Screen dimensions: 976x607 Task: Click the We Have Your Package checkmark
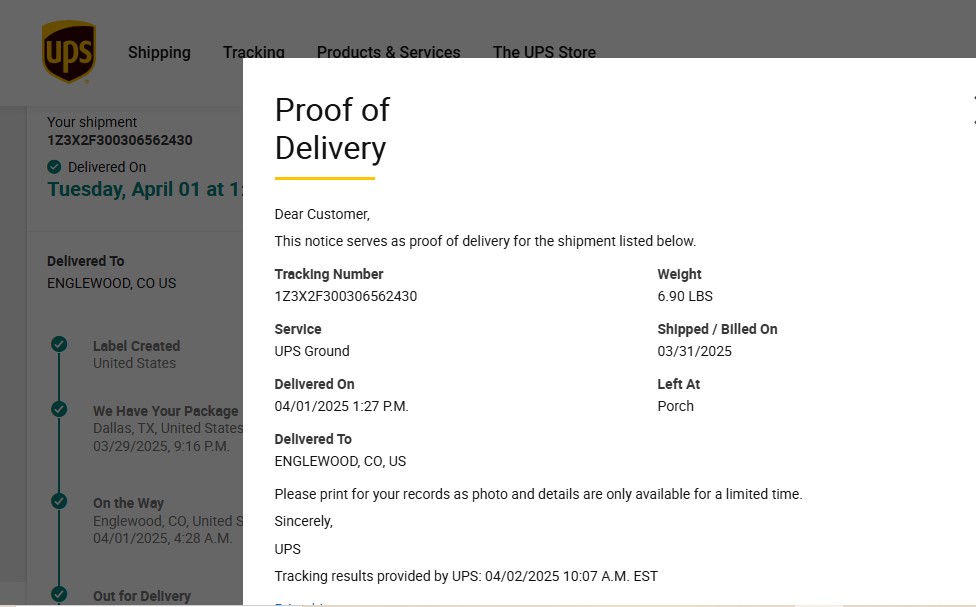pyautogui.click(x=59, y=409)
